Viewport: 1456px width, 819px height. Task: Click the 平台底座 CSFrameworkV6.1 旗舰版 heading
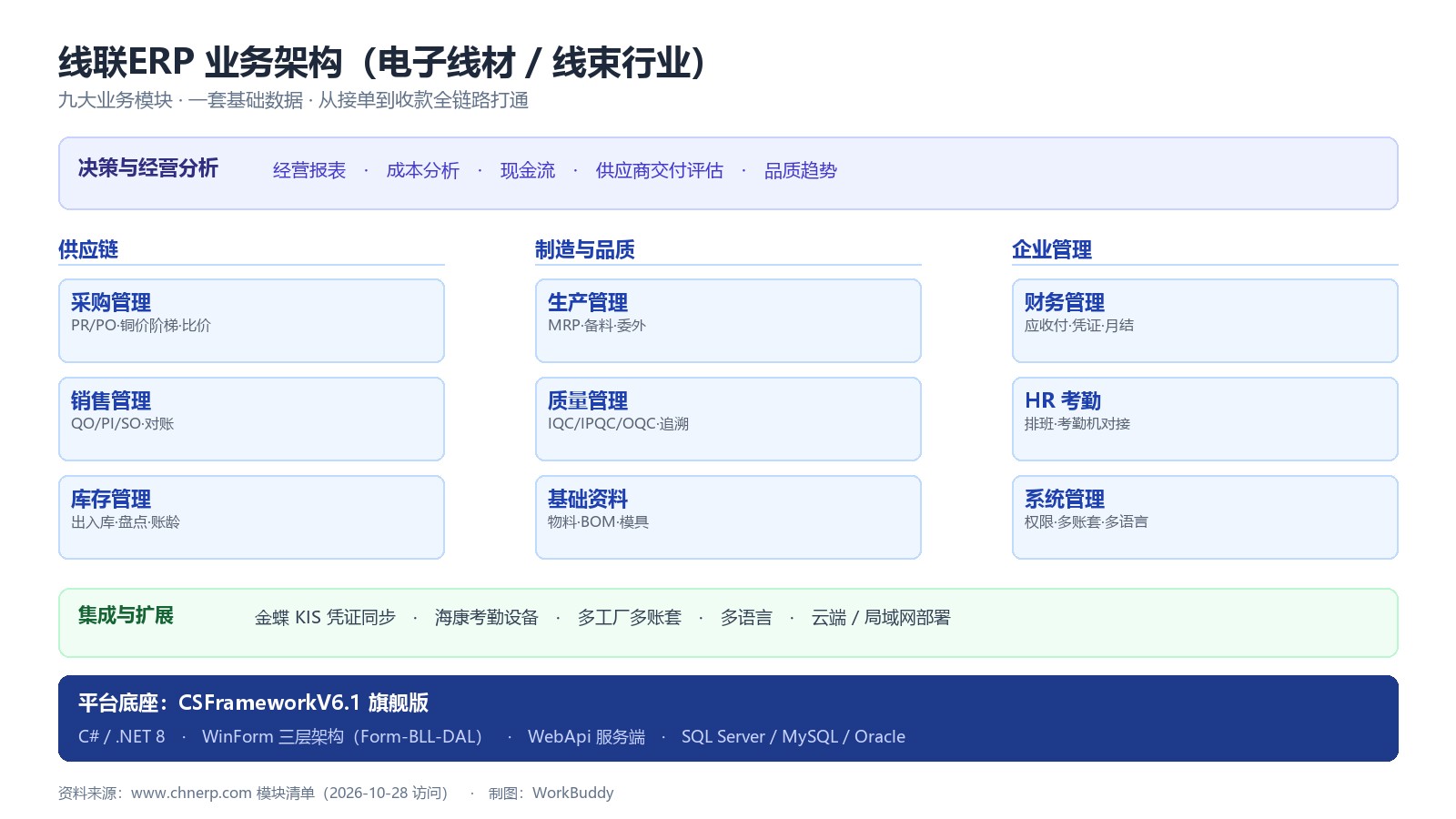tap(253, 703)
